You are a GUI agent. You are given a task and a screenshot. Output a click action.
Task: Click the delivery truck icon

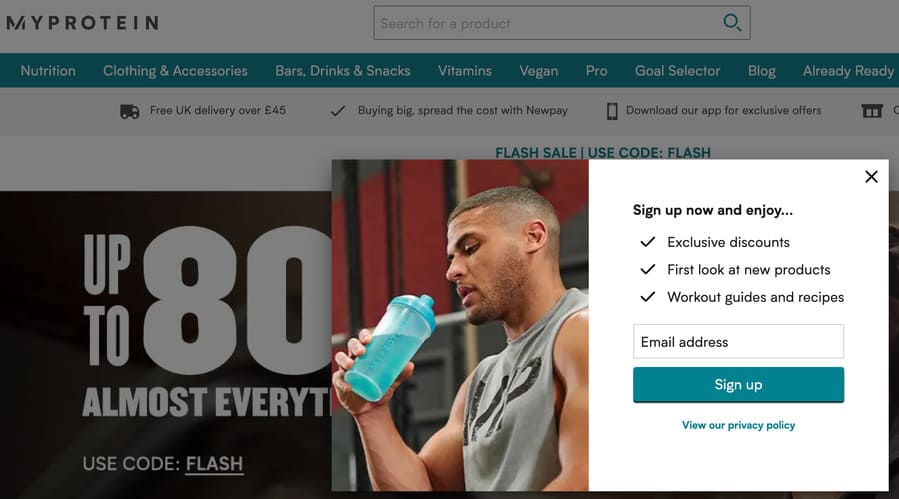pyautogui.click(x=130, y=111)
